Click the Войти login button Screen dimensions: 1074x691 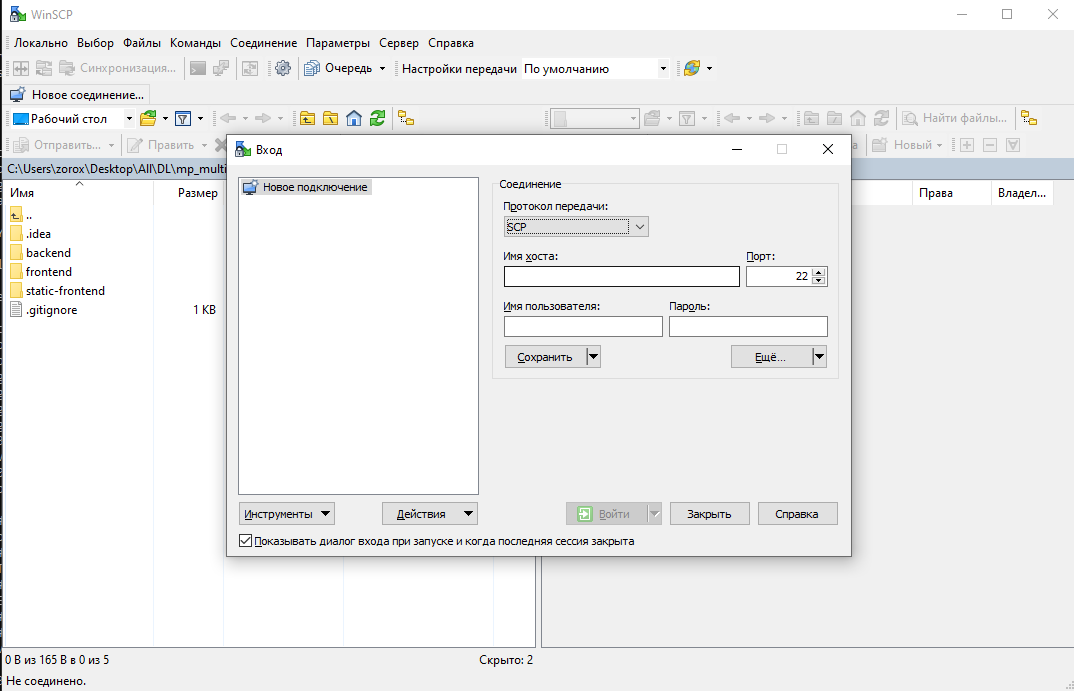point(607,514)
